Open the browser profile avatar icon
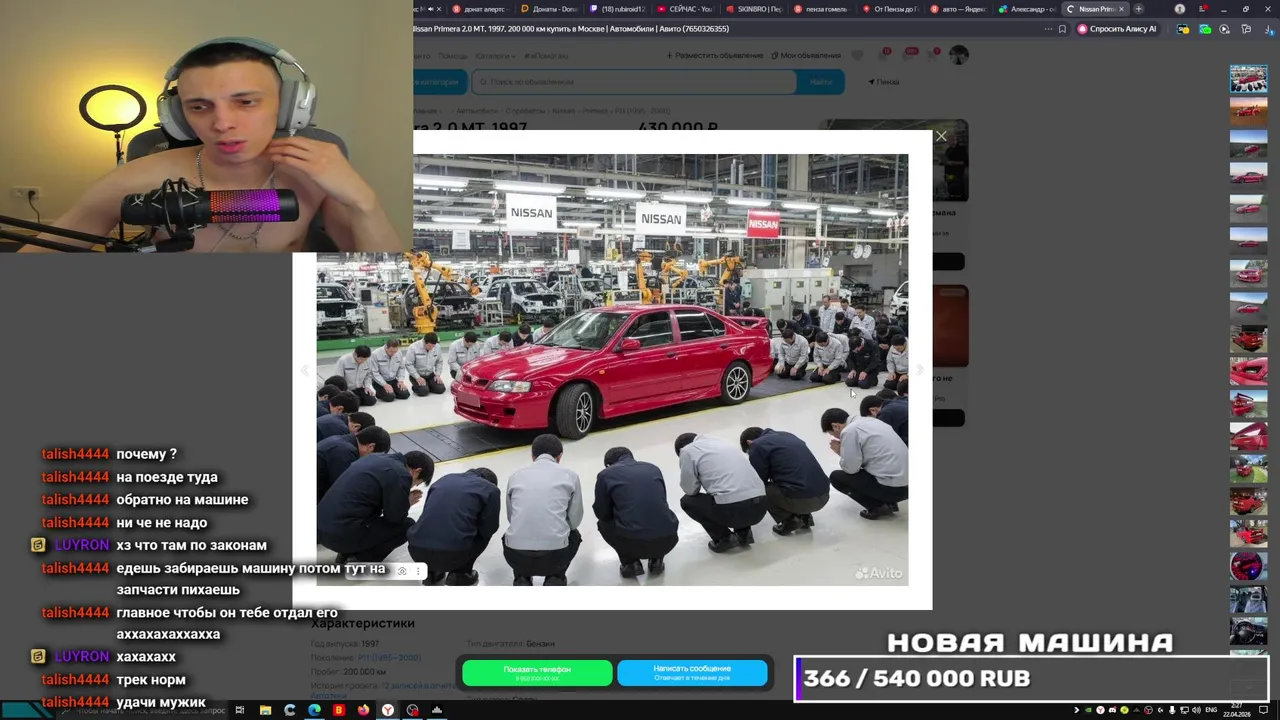 point(1180,9)
